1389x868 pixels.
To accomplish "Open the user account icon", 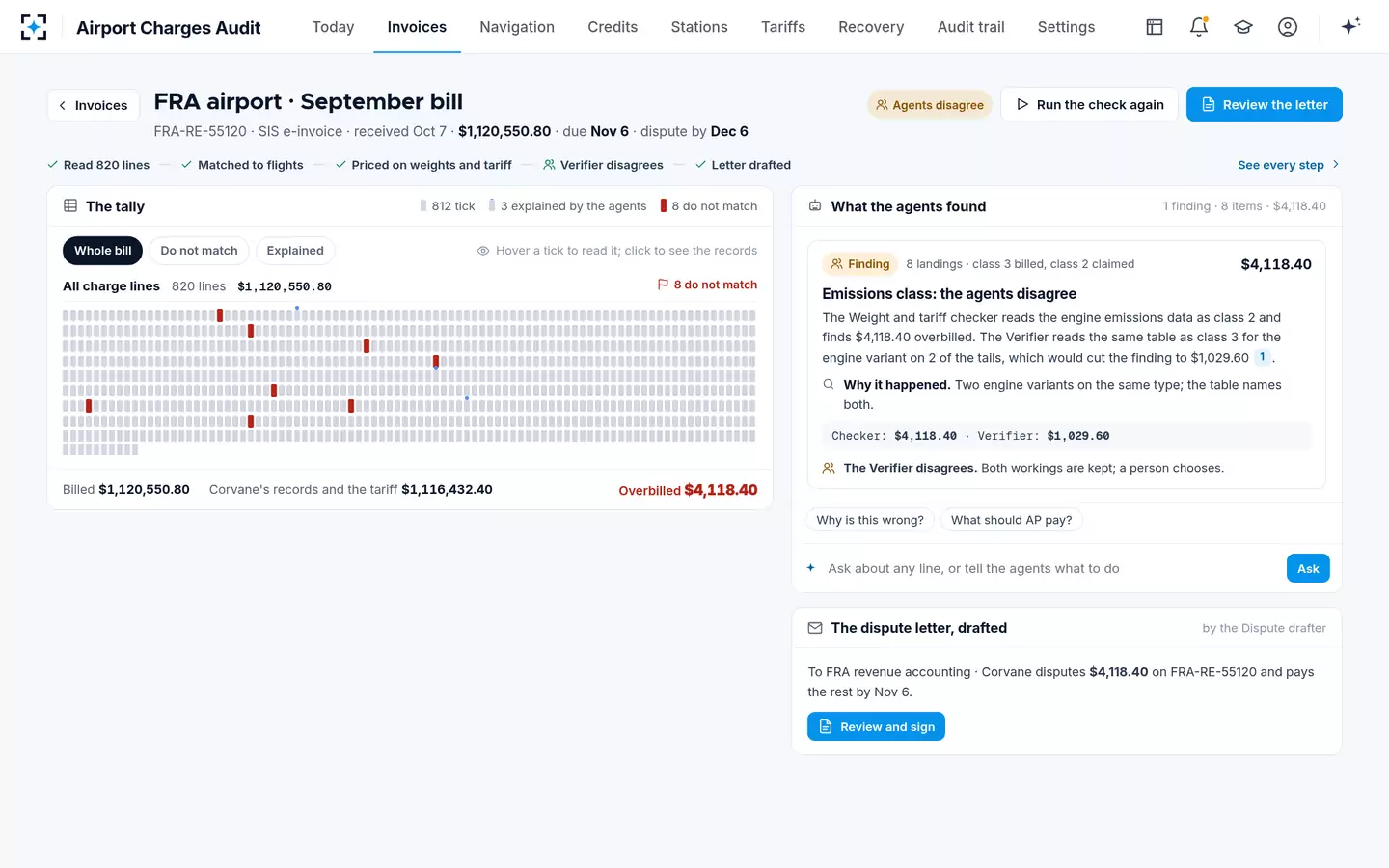I will click(1288, 27).
